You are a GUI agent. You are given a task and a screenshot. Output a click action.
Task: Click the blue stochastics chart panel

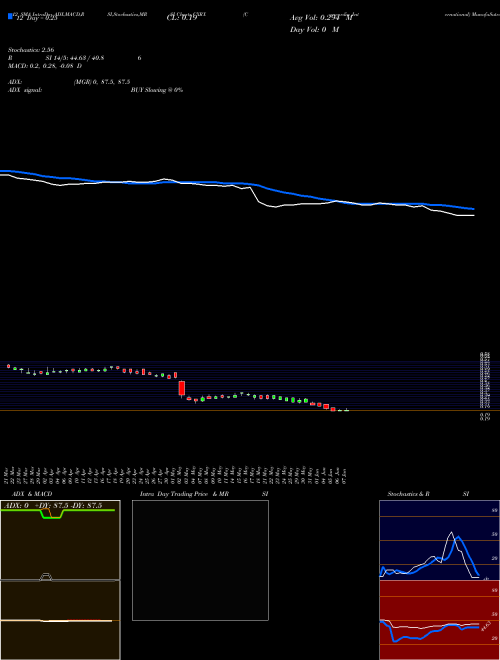[439, 540]
